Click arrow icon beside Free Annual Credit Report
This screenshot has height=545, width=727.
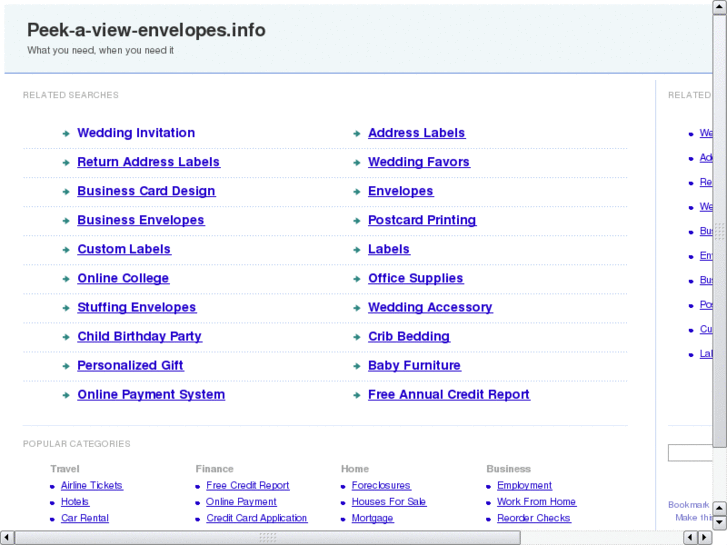coord(357,395)
